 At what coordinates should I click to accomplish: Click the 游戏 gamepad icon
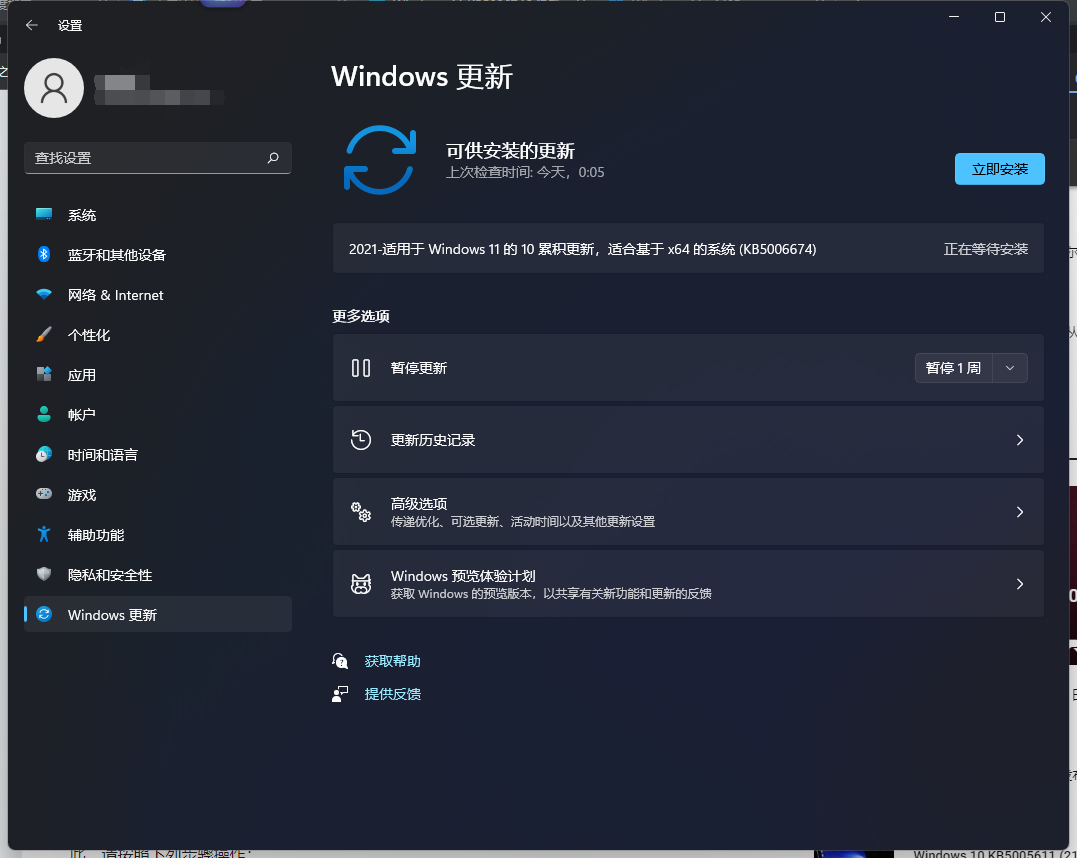click(x=44, y=494)
